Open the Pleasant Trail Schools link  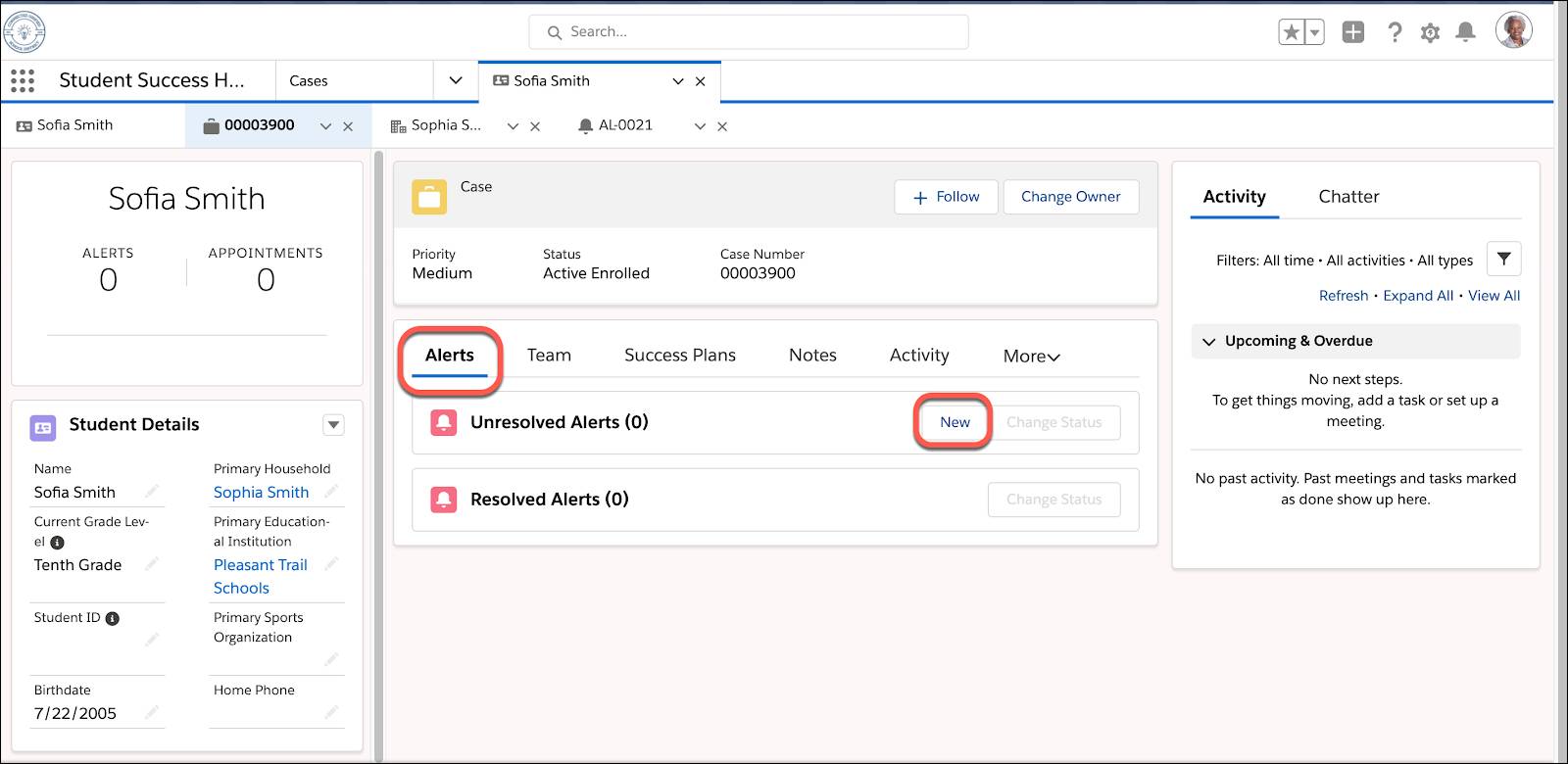click(x=261, y=577)
